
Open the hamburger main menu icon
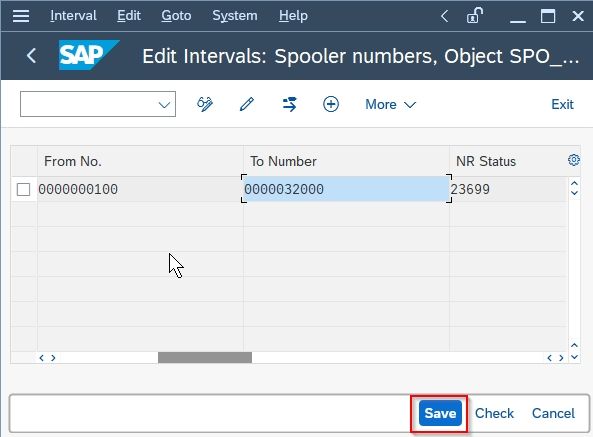21,16
